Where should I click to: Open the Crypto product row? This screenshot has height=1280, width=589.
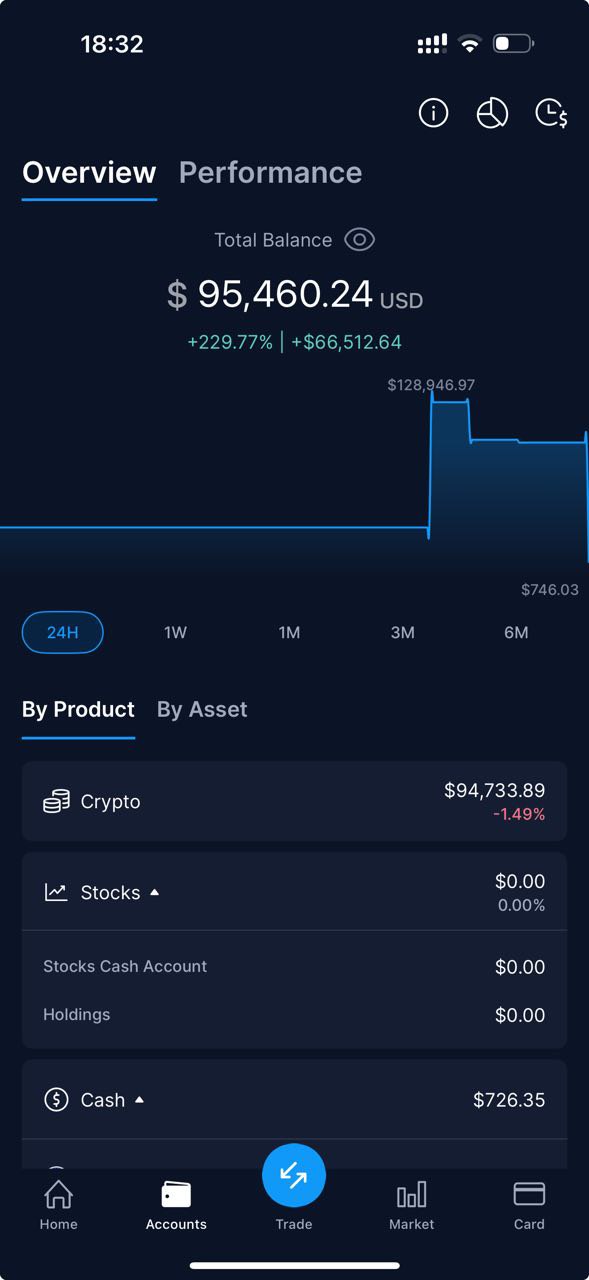coord(294,801)
